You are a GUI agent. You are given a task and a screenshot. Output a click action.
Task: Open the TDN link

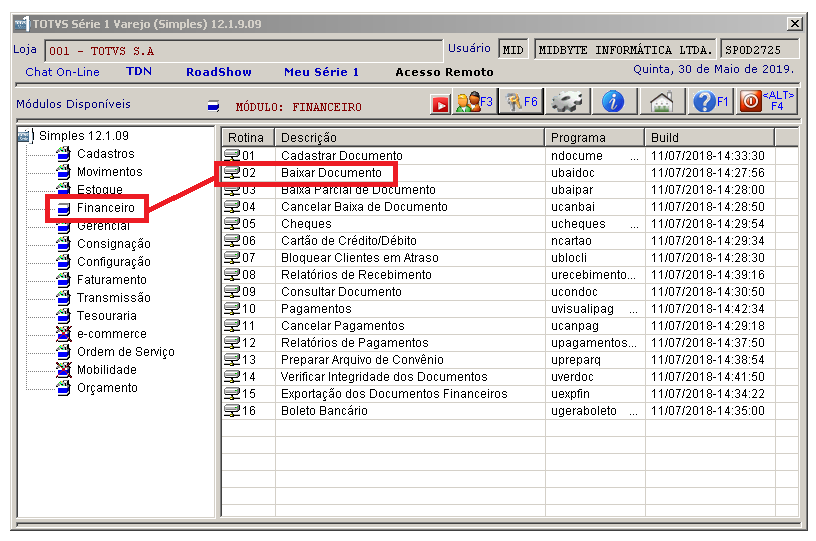(x=138, y=71)
